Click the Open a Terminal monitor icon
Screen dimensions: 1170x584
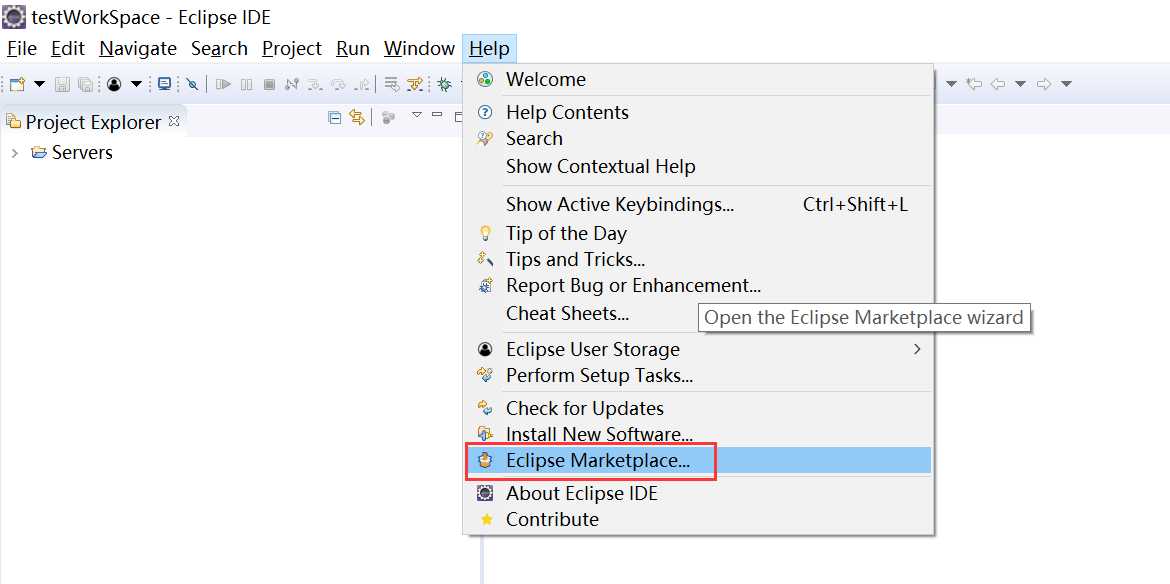coord(164,84)
